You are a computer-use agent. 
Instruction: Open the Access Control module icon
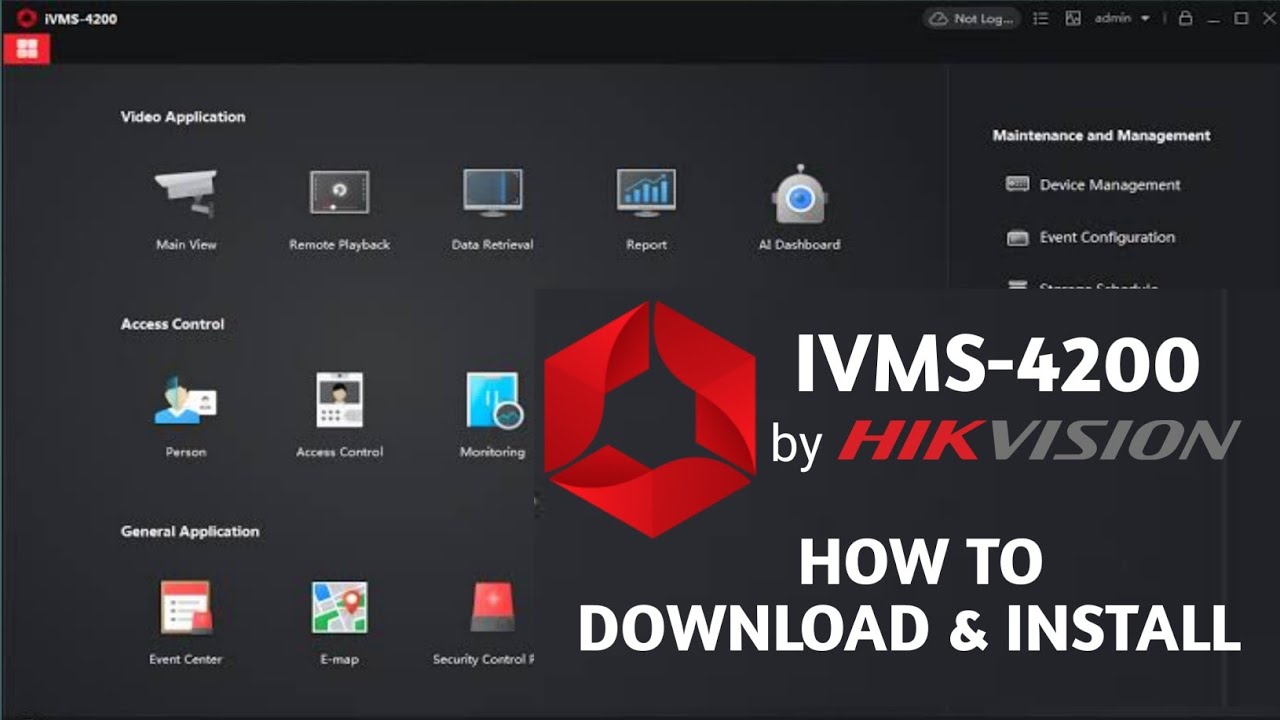click(339, 400)
